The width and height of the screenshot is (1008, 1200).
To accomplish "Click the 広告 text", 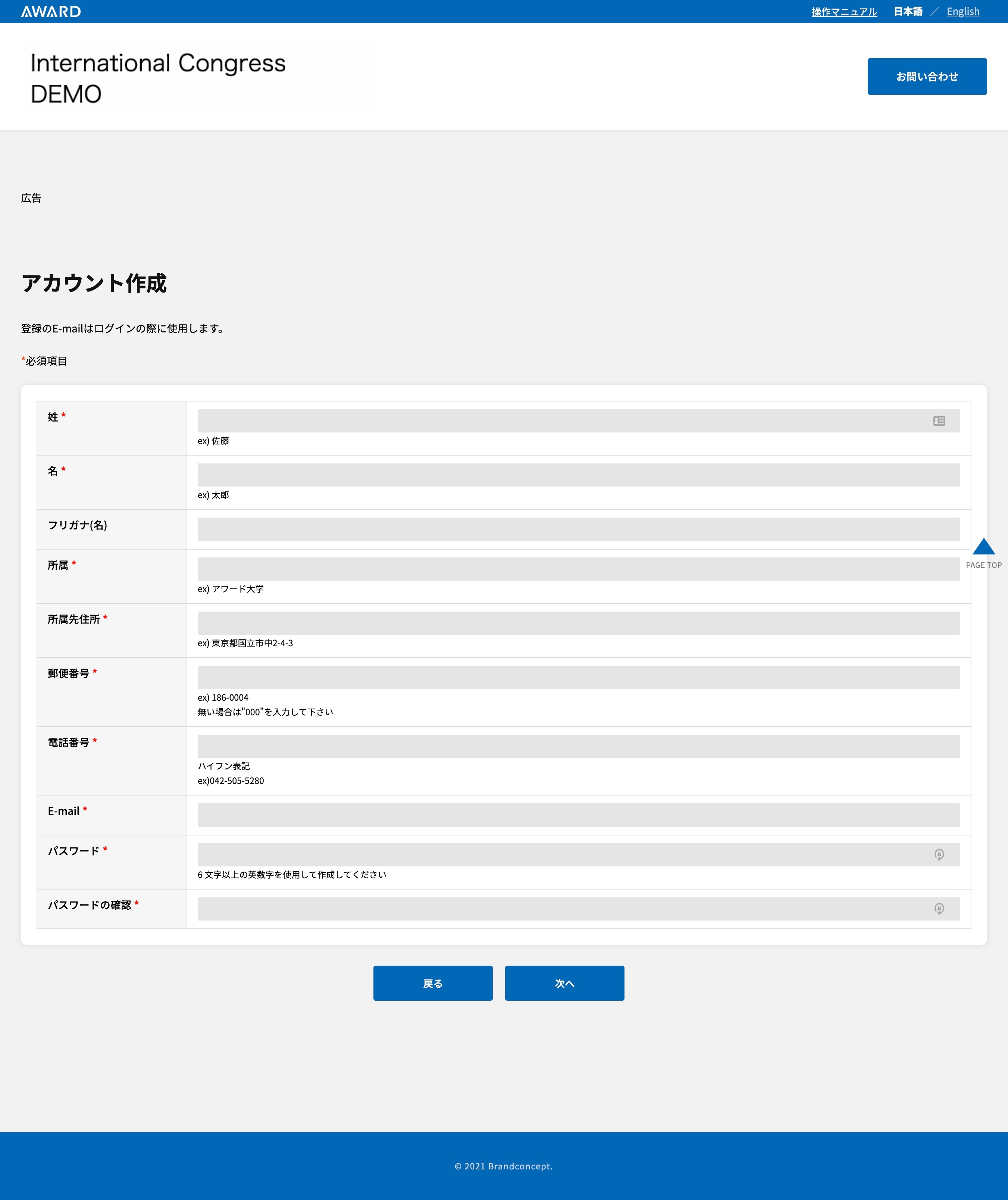I will pyautogui.click(x=31, y=198).
